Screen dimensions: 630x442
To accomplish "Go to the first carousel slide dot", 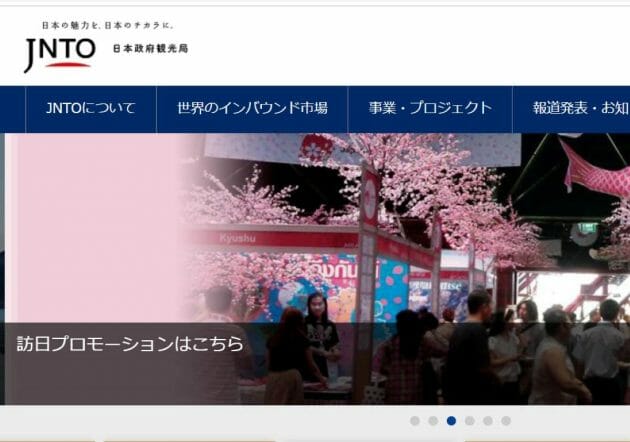I will [x=415, y=421].
